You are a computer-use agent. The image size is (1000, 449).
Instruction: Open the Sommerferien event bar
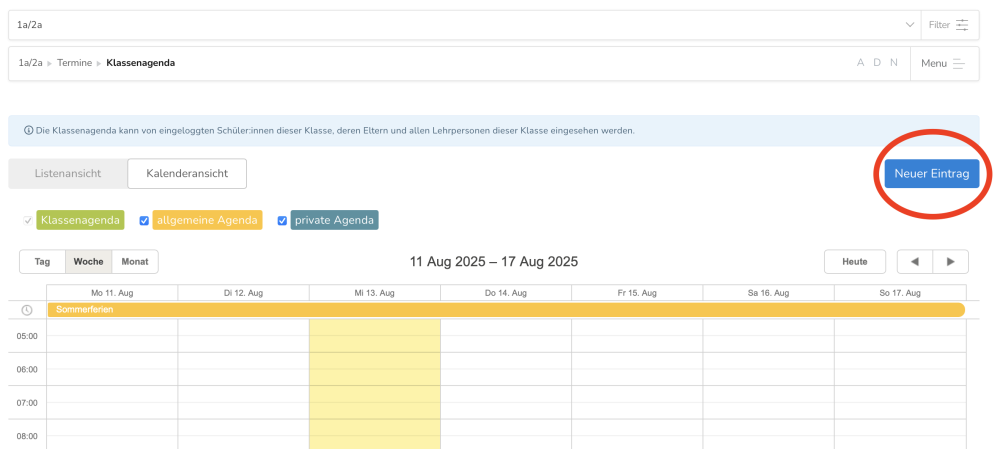(505, 310)
